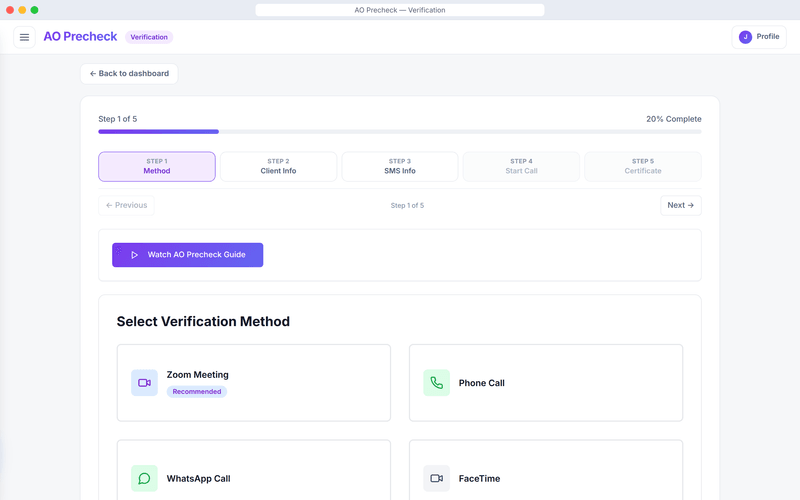Open the hamburger menu icon
Viewport: 800px width, 500px height.
click(24, 37)
